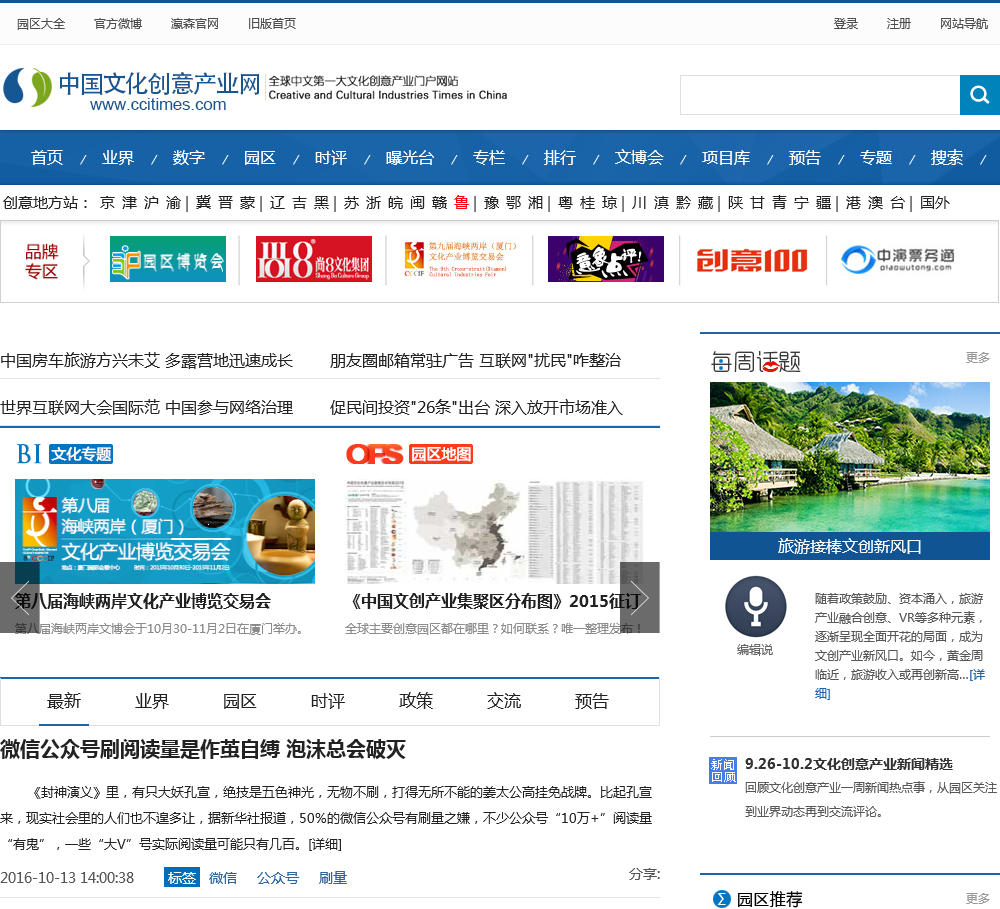
Task: Open 排行 in the main navigation
Action: (x=560, y=158)
